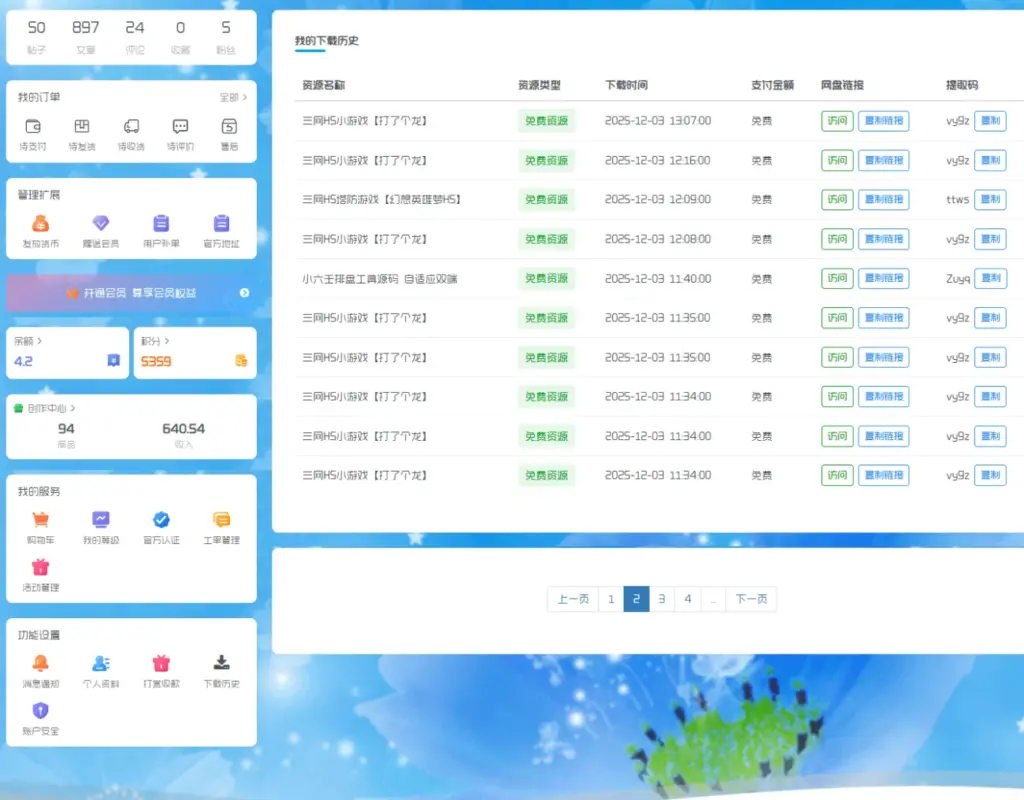The image size is (1024, 800).
Task: Click the 待发货 (to be shipped) icon
Action: (82, 128)
